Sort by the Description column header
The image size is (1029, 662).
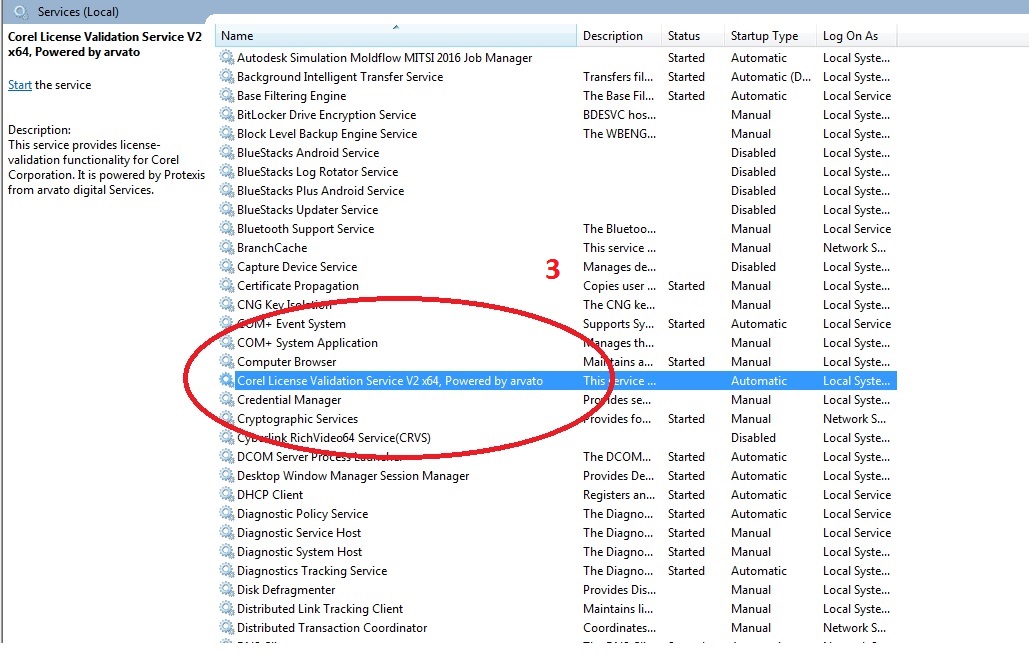619,35
